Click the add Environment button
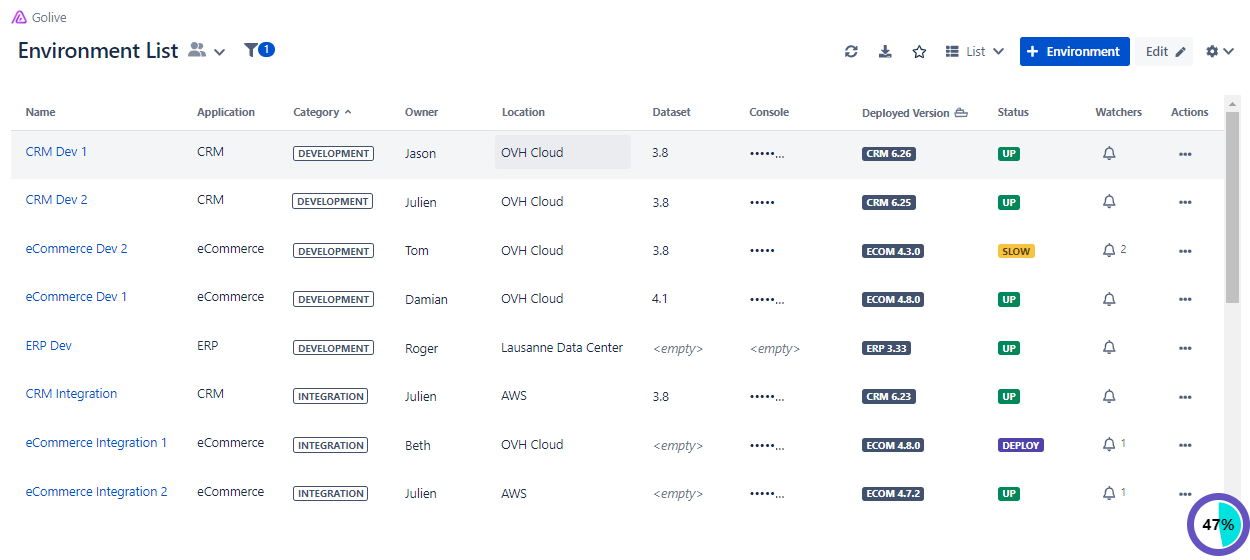This screenshot has height=560, width=1250. pos(1074,52)
